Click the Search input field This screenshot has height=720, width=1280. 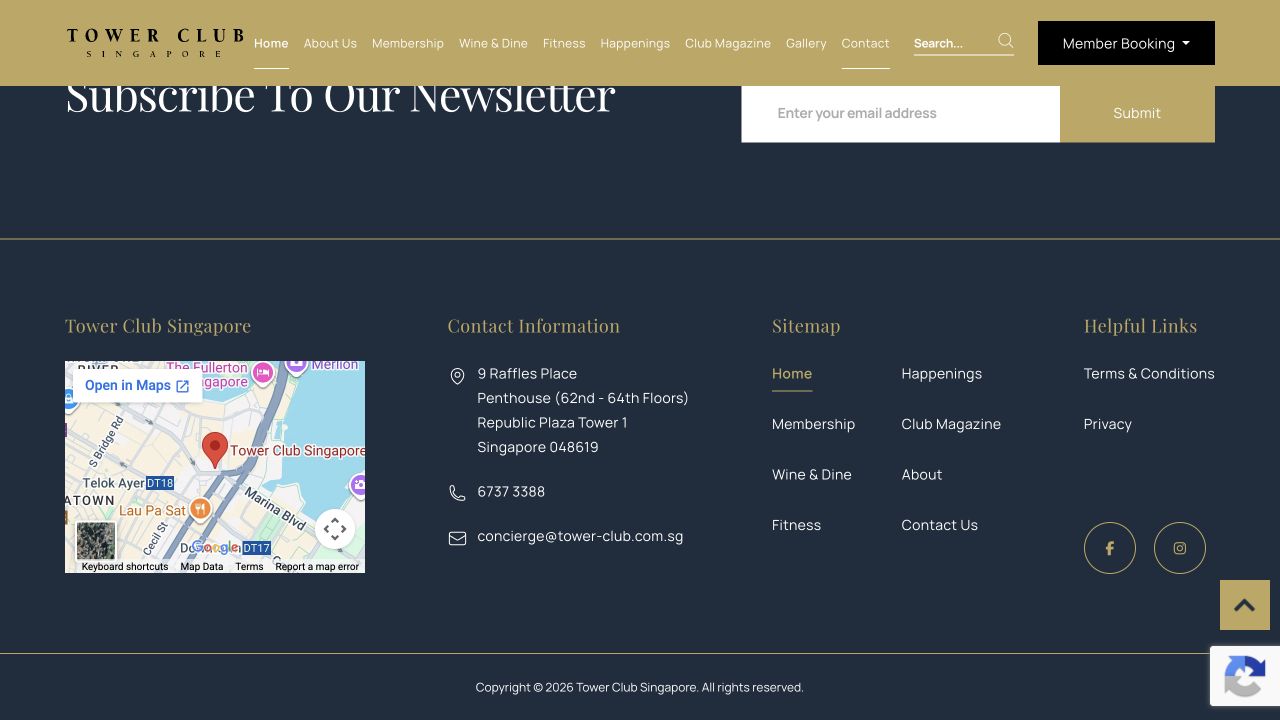pos(954,43)
